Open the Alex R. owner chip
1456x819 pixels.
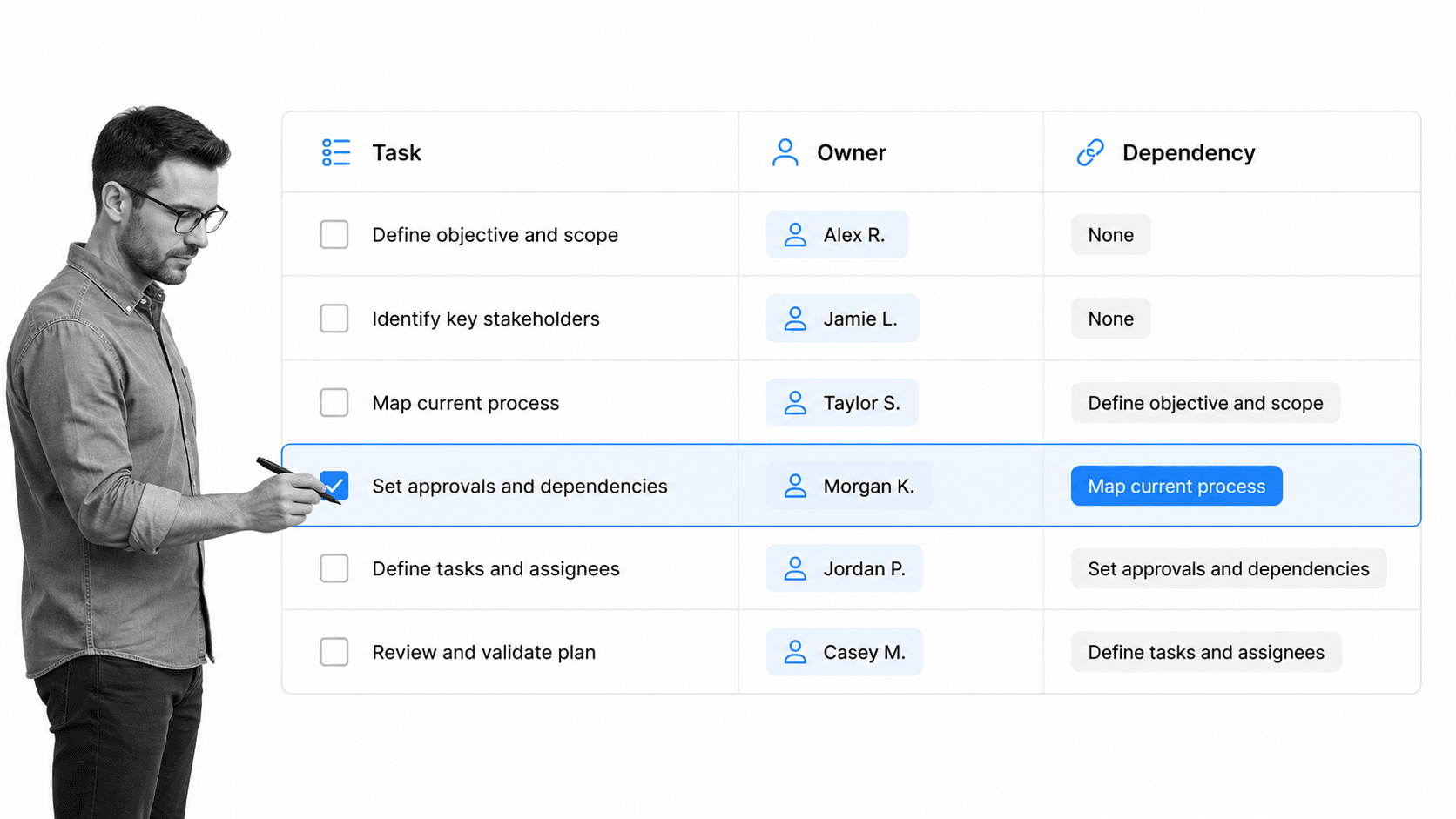tap(837, 234)
